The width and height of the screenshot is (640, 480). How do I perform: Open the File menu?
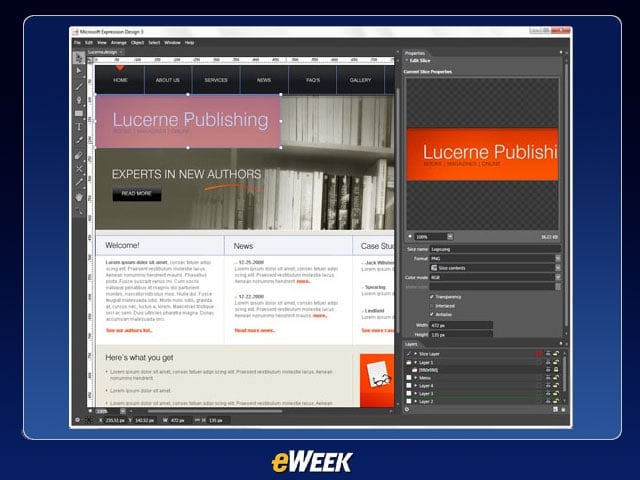click(x=77, y=42)
